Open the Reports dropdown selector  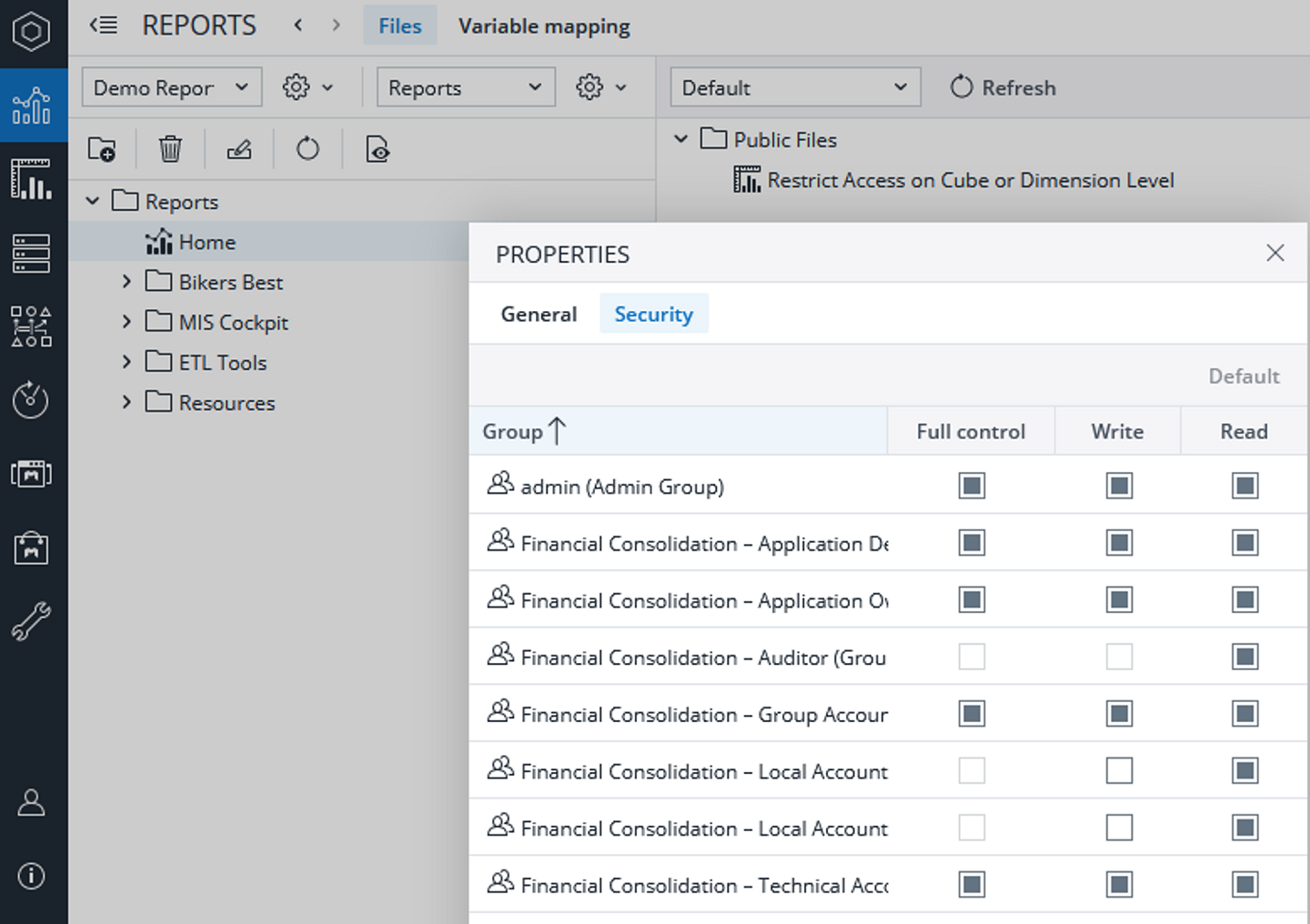466,87
